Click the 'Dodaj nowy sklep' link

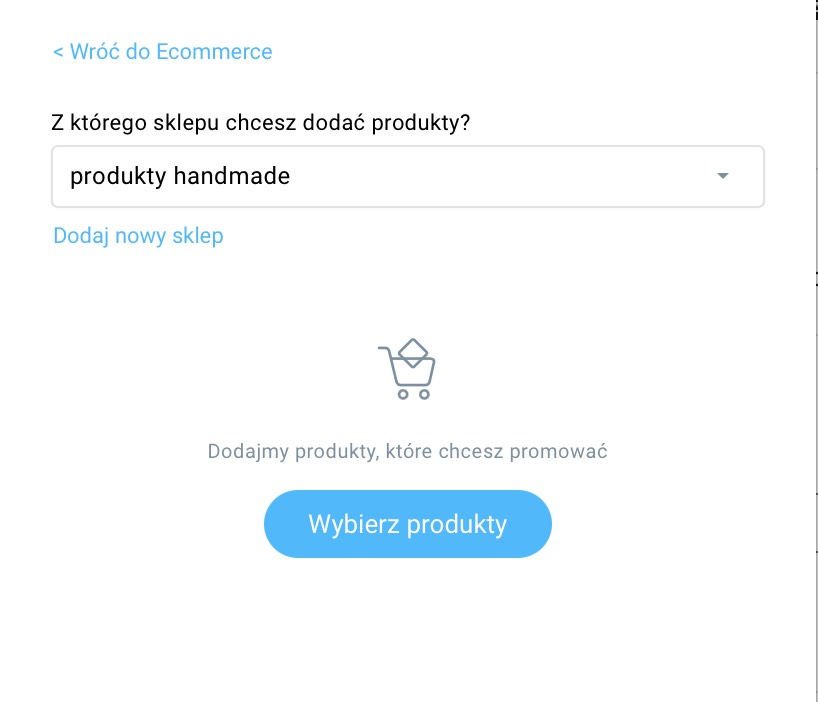point(138,236)
